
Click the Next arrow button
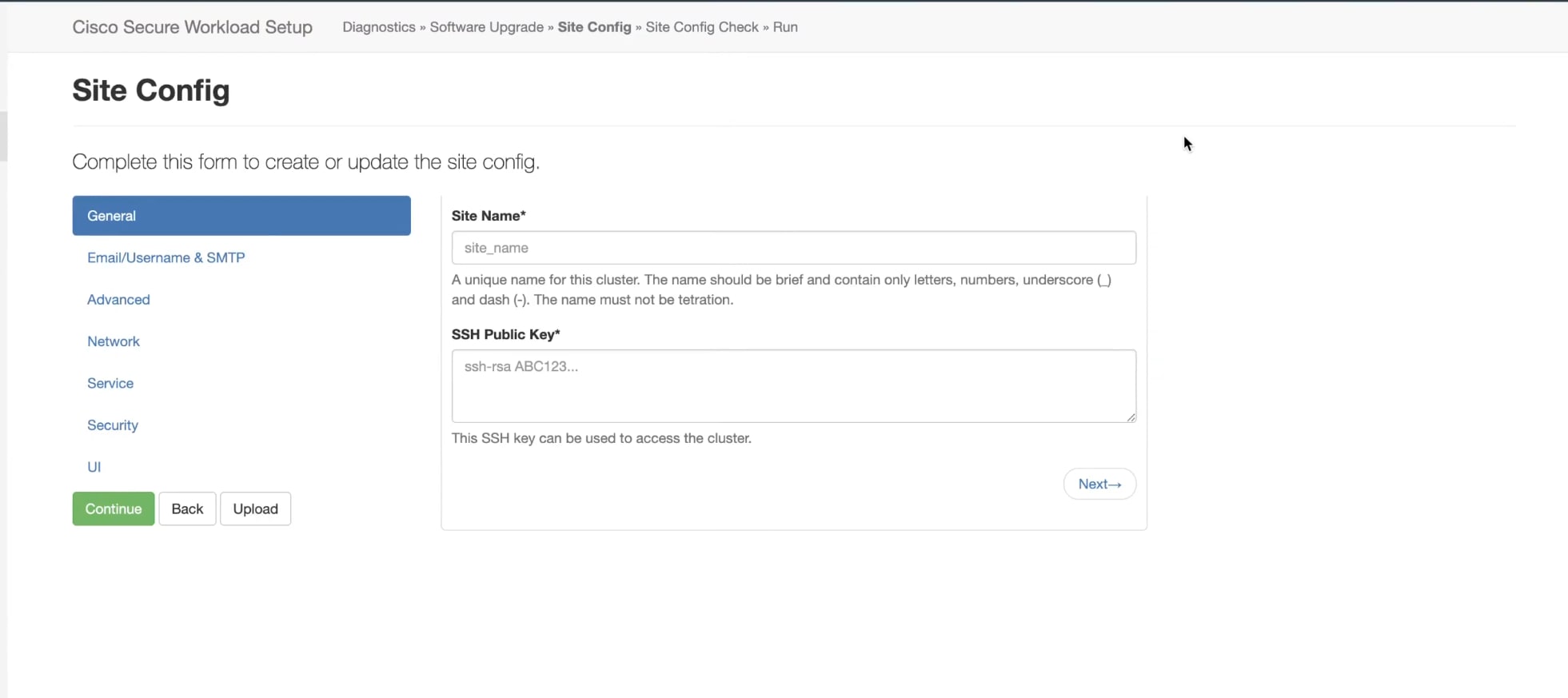[1099, 485]
